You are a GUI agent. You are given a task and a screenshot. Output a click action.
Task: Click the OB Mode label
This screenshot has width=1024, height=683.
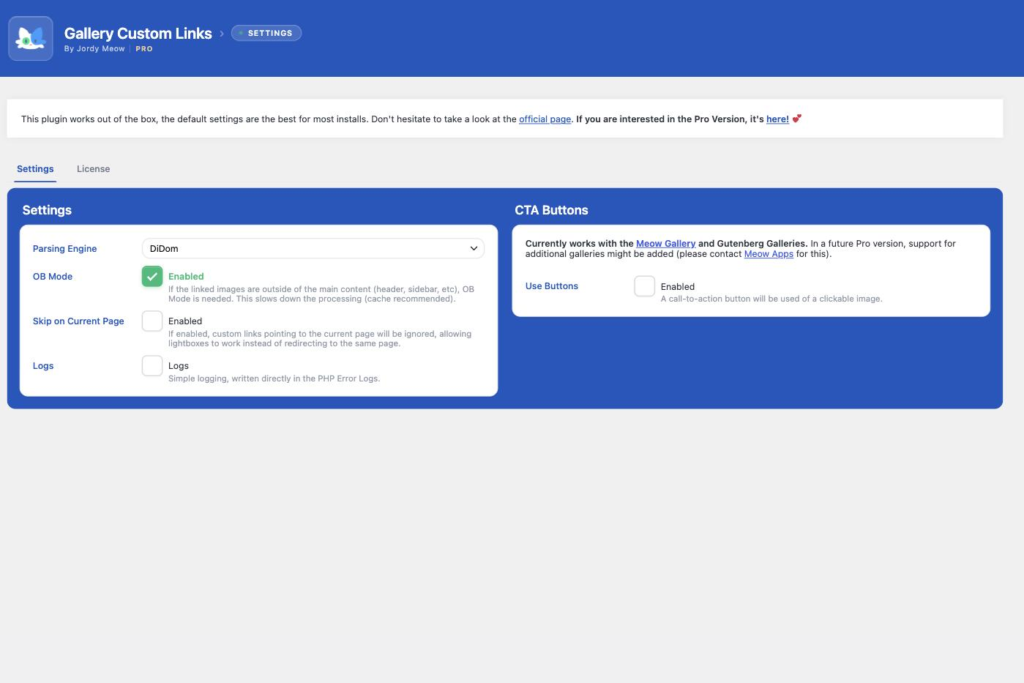coord(52,277)
